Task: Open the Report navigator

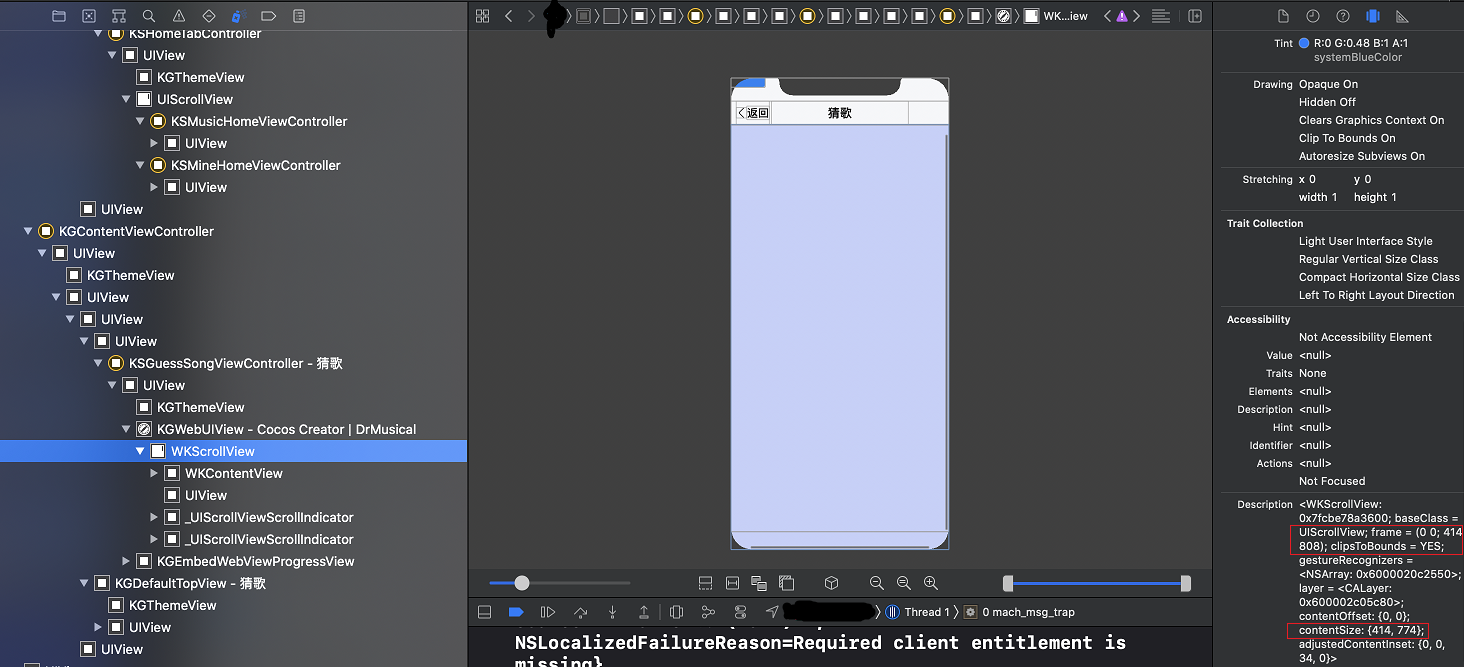Action: [299, 16]
